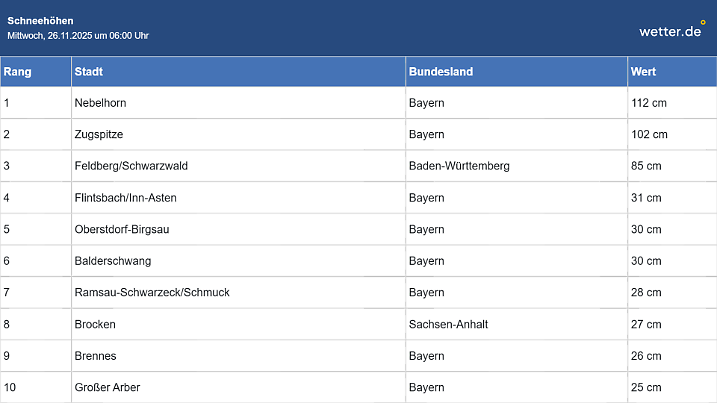Select the date line Mittwoch, 26.11.2025

78,36
